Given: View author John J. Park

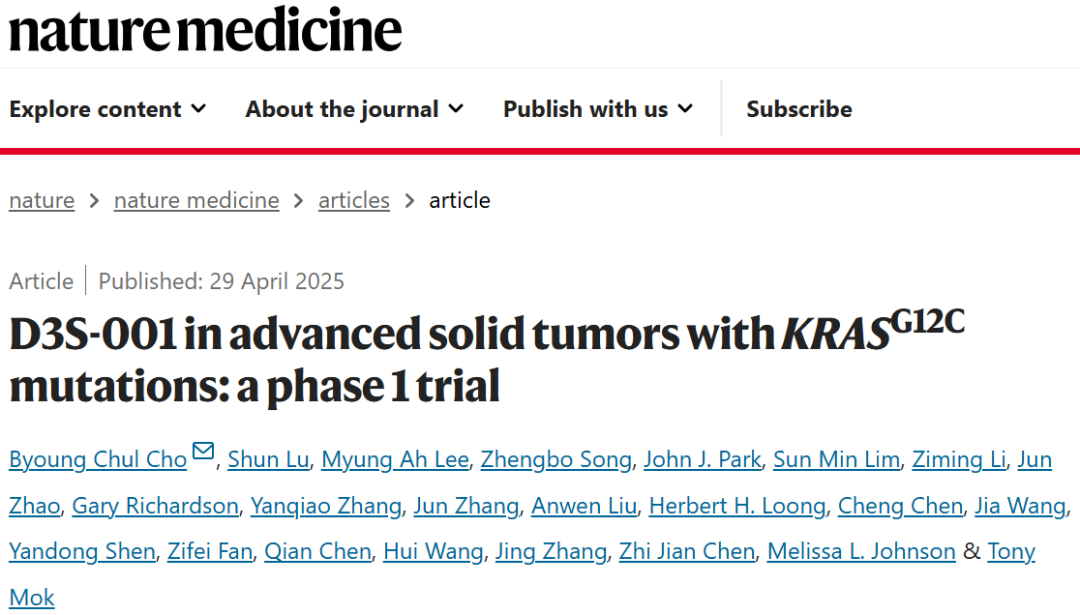Looking at the screenshot, I should 703,459.
